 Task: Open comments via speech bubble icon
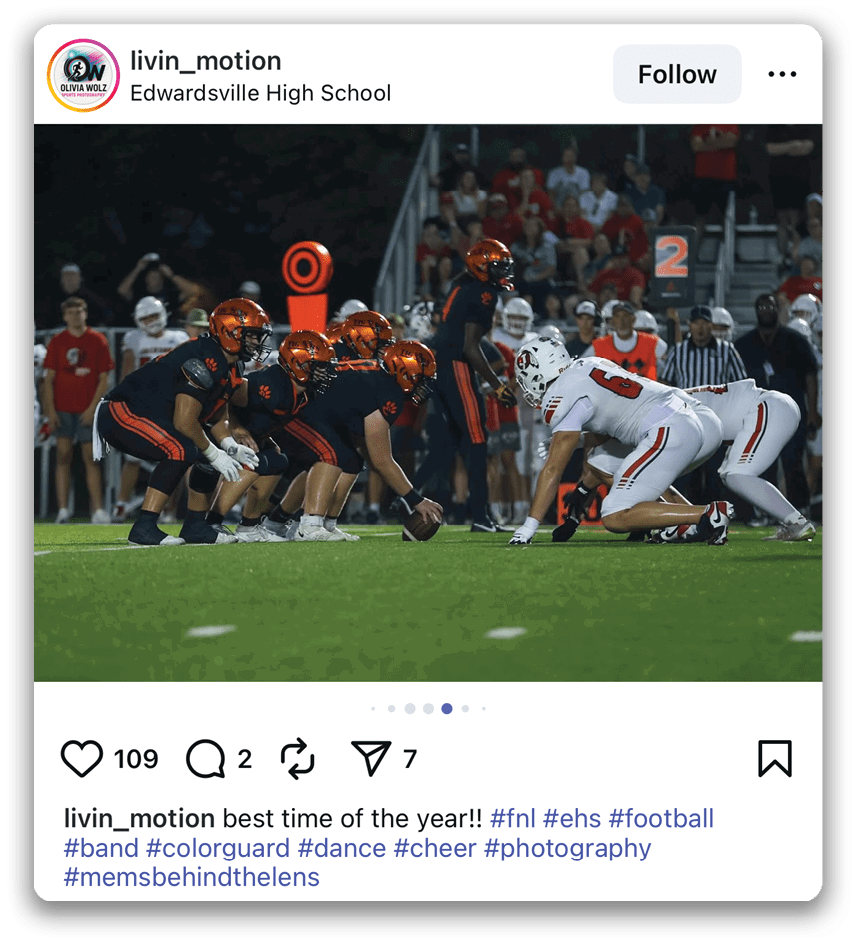205,759
